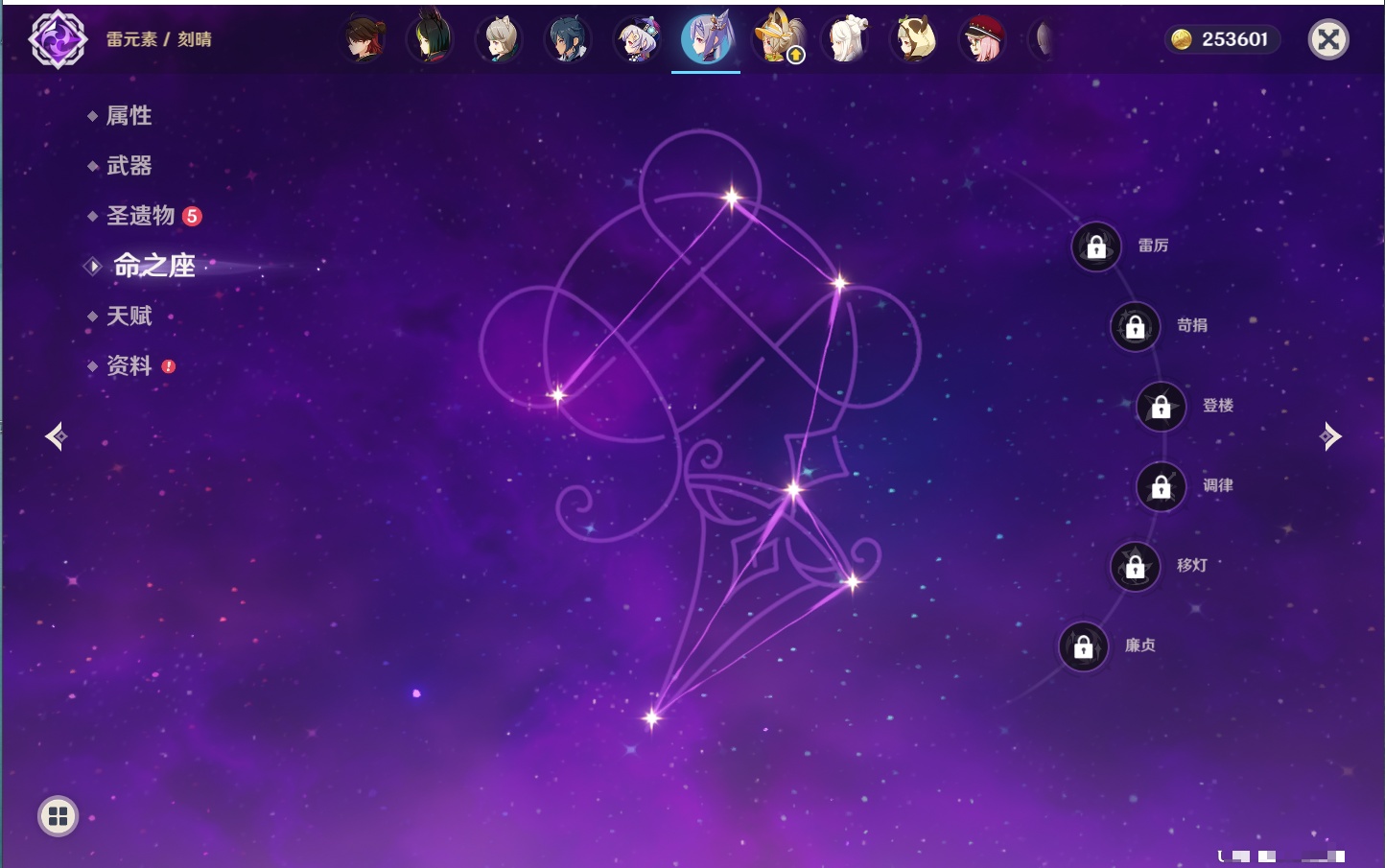This screenshot has height=868, width=1385.
Task: Choose the pink-haired character with red beret
Action: [983, 39]
